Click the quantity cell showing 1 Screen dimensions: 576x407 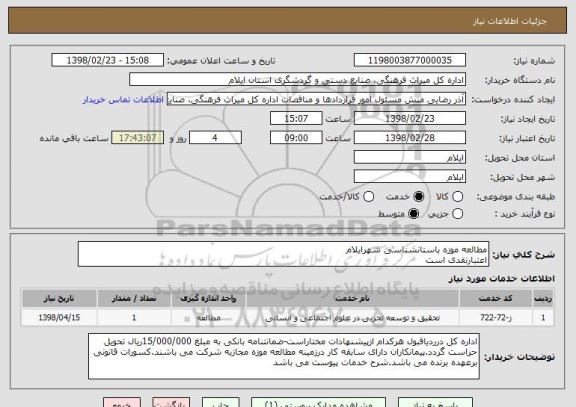[134, 317]
